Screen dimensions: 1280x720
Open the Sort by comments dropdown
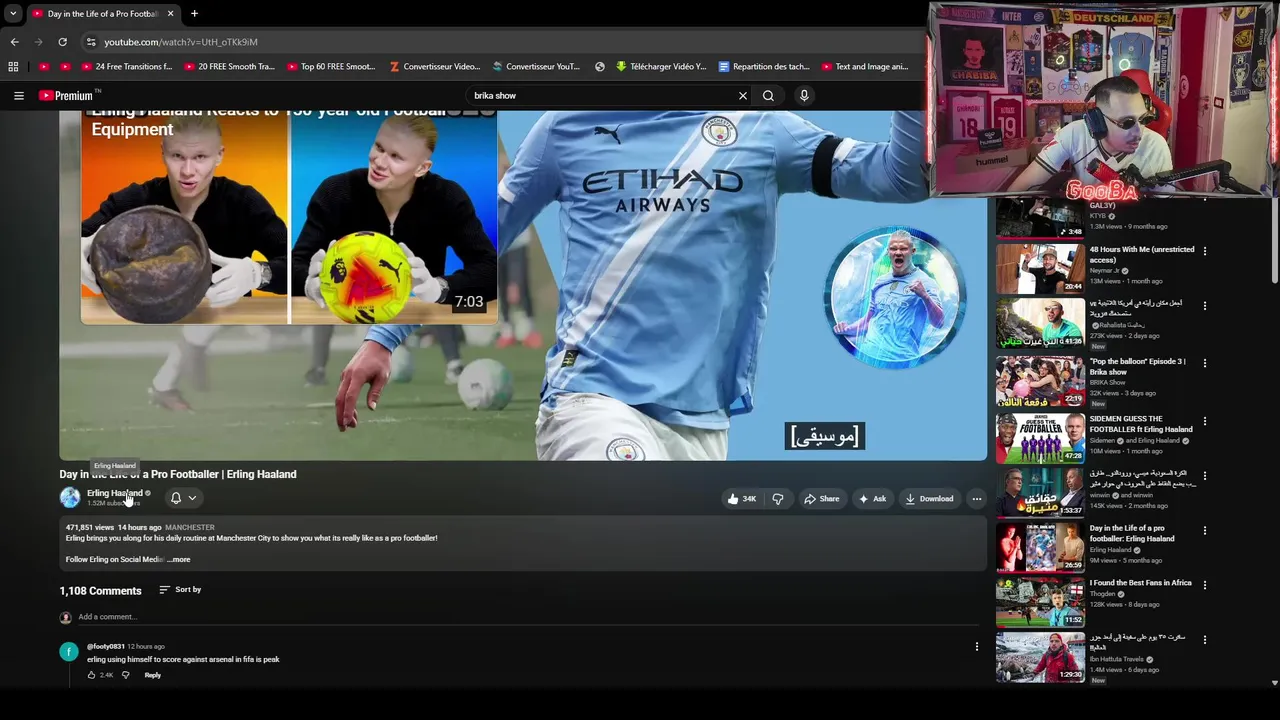click(180, 590)
